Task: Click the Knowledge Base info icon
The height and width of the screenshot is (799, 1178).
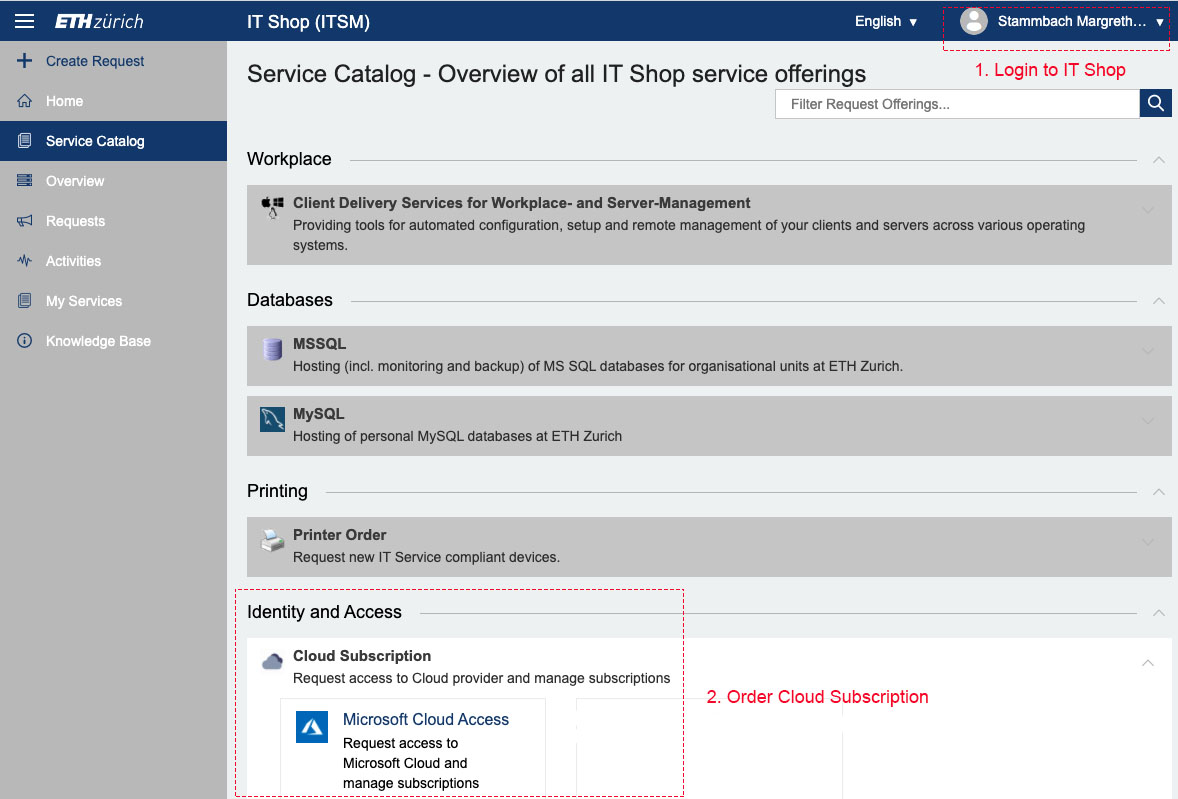Action: click(x=24, y=340)
